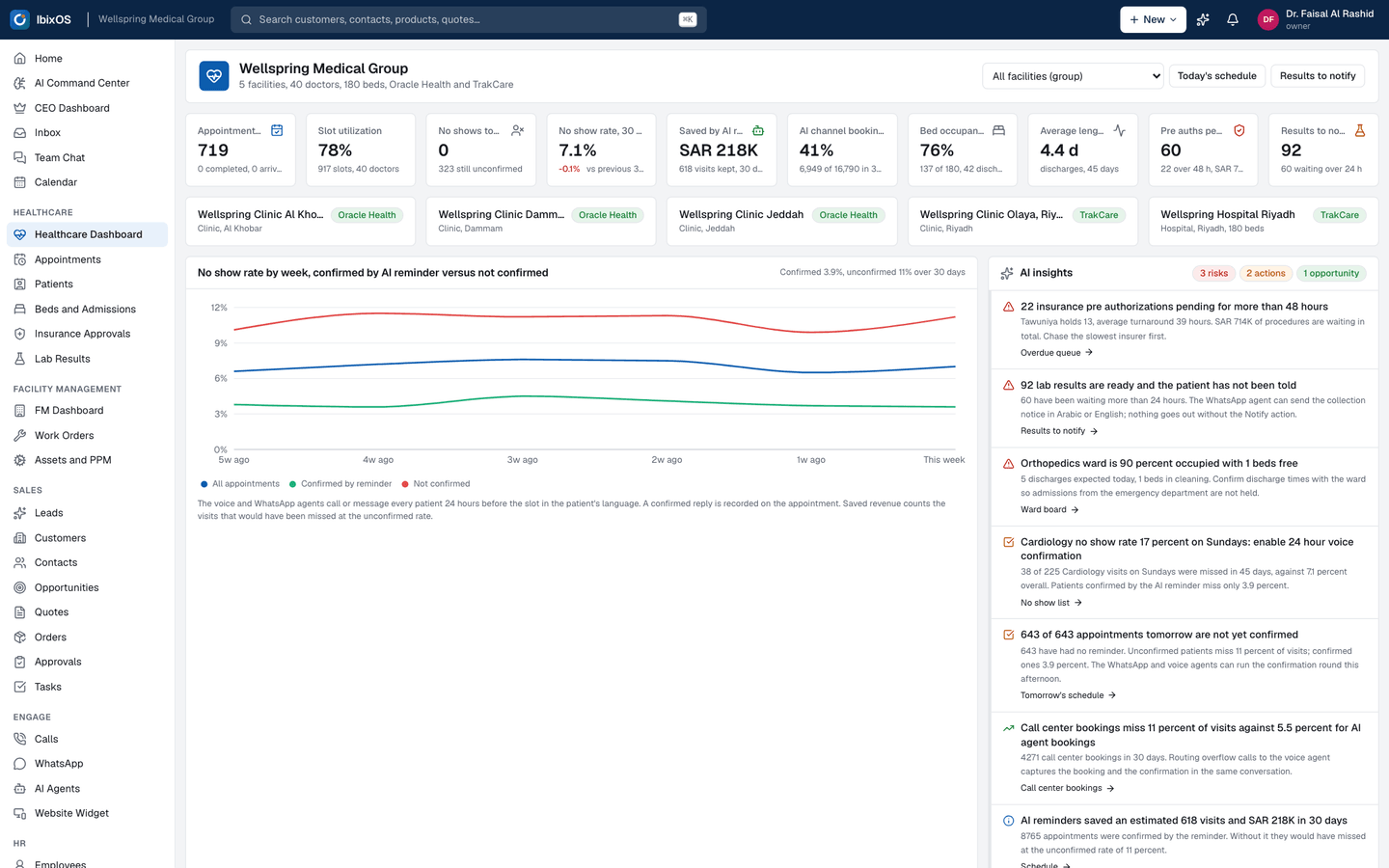Click the bed icon on Bed occupancy card
Screen dimensions: 1389x868
[998, 130]
